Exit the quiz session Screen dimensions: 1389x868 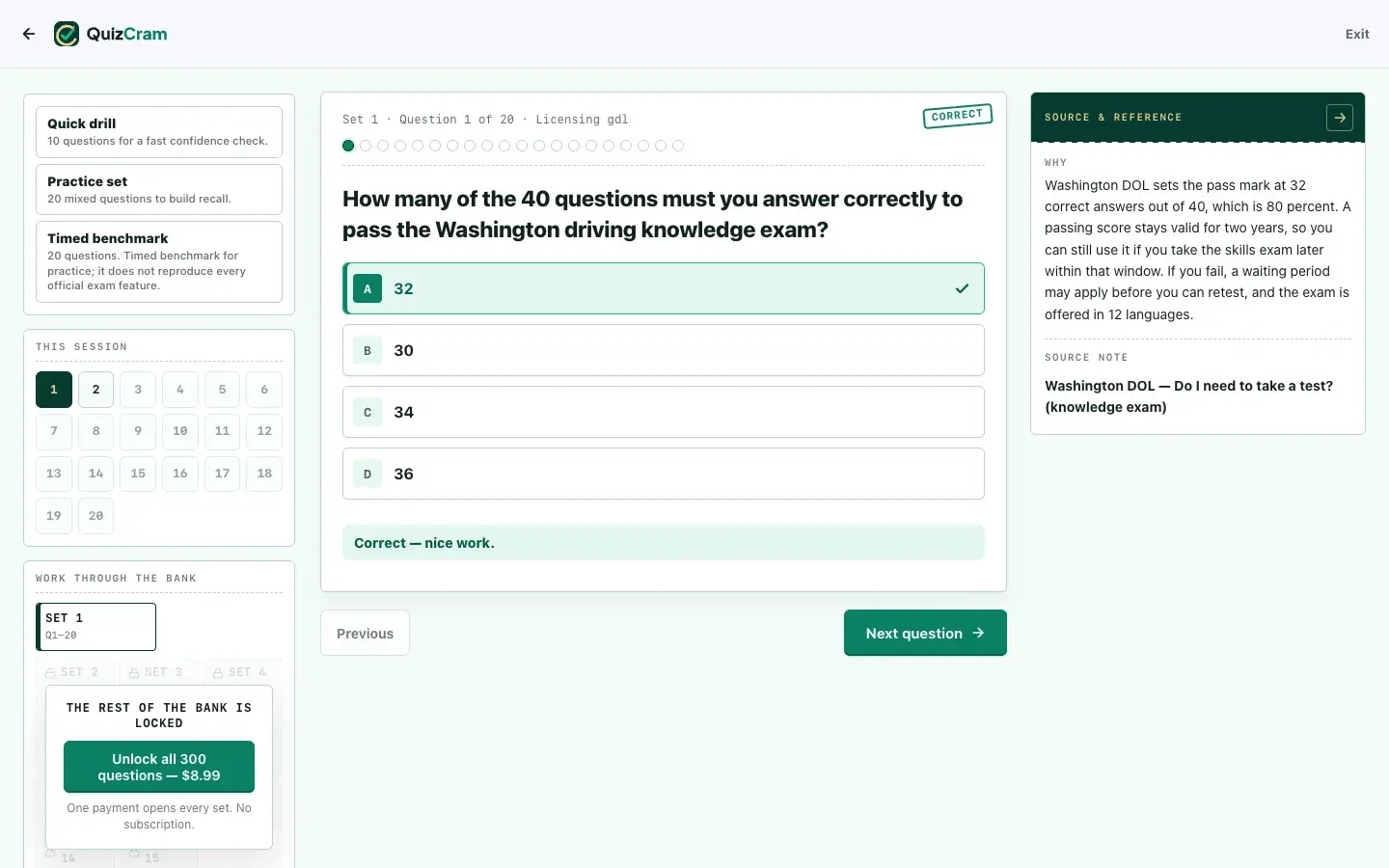[1357, 34]
